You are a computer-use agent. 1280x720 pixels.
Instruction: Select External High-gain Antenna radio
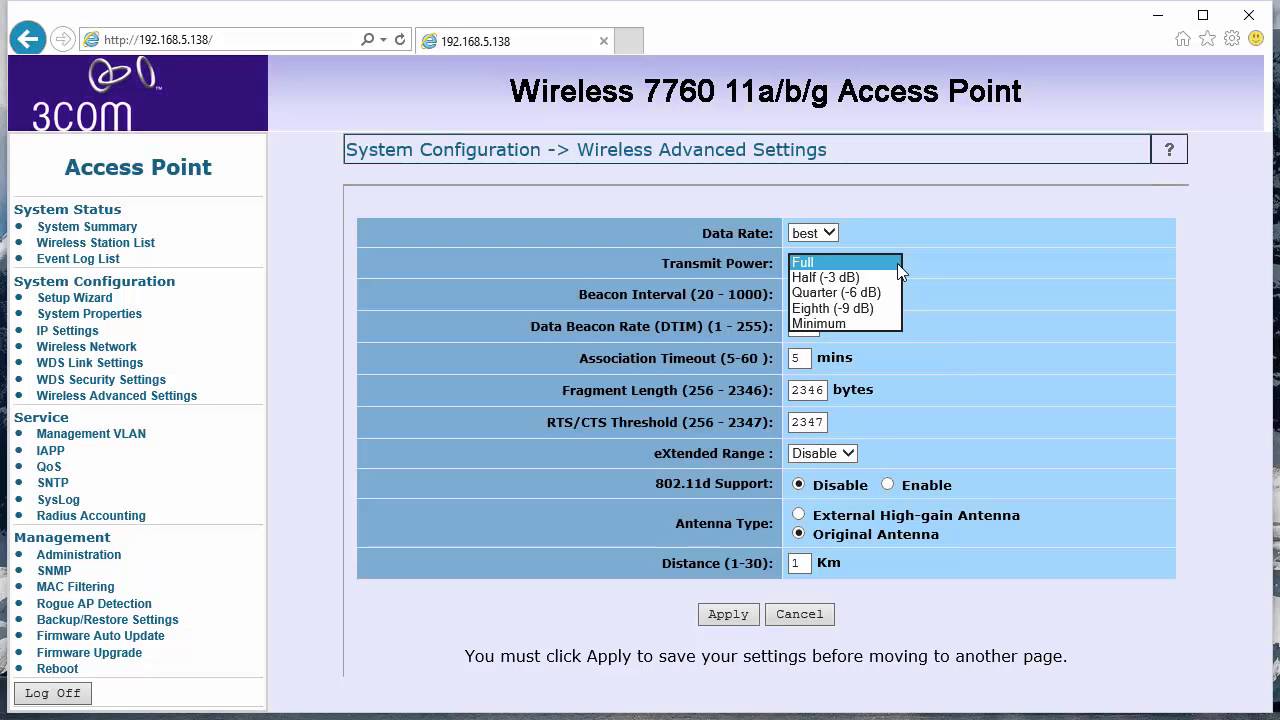(x=798, y=514)
